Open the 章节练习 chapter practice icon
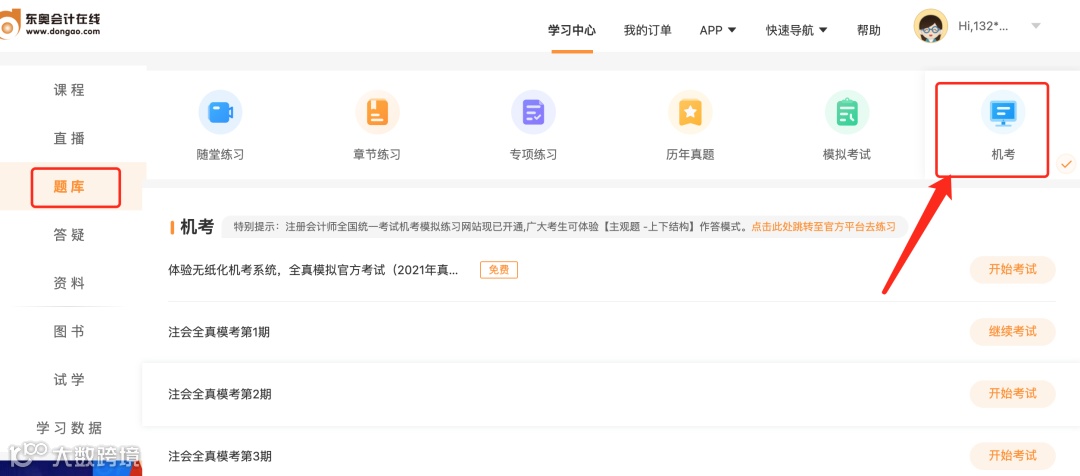Screen dimensions: 1080x476 click(377, 112)
